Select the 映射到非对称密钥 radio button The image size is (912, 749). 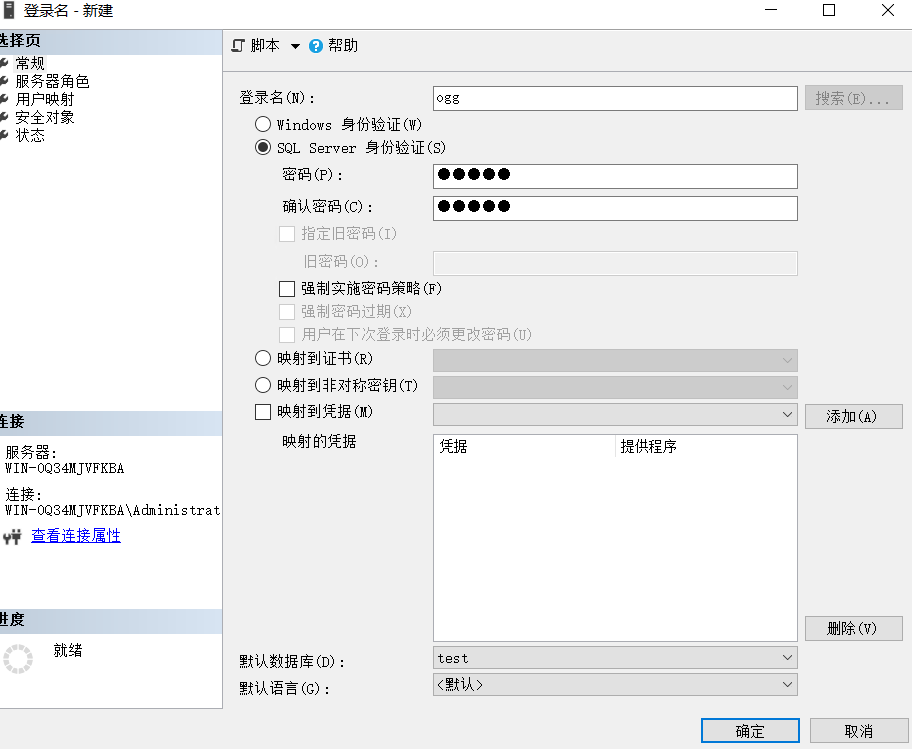pyautogui.click(x=263, y=385)
